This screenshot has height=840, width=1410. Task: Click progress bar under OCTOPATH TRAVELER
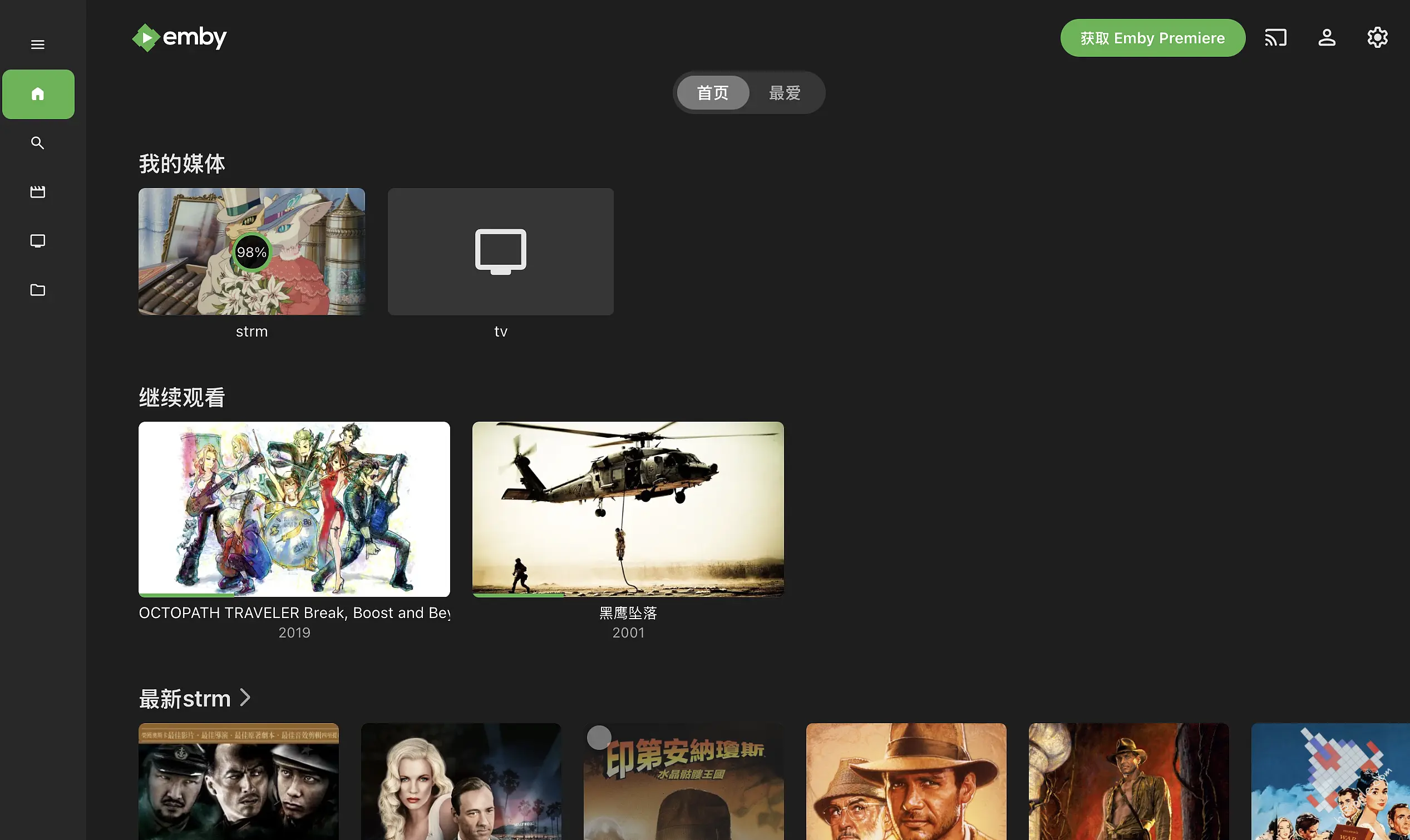[294, 595]
